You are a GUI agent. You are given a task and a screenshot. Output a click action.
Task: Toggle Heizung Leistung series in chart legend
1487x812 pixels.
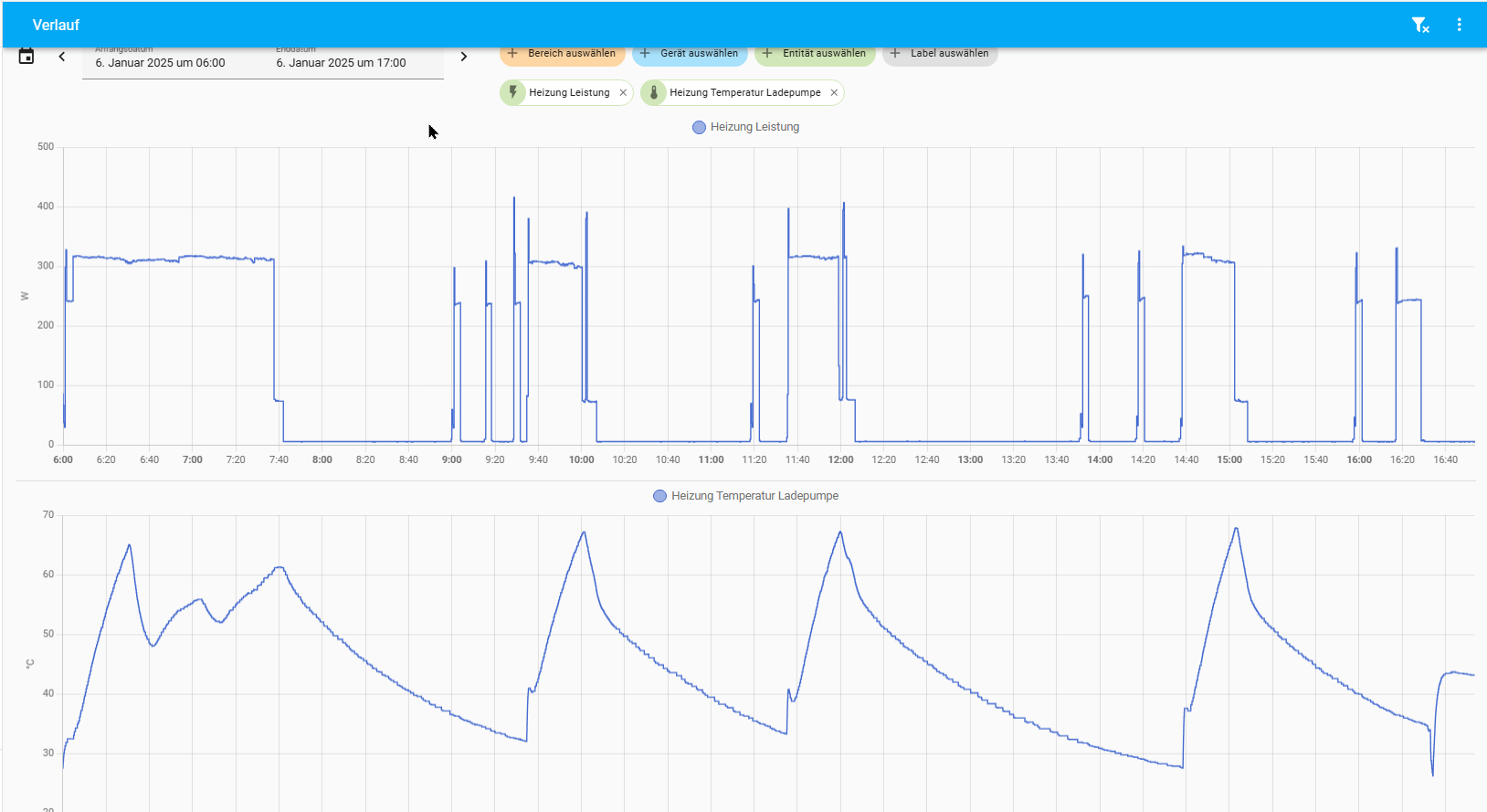746,127
